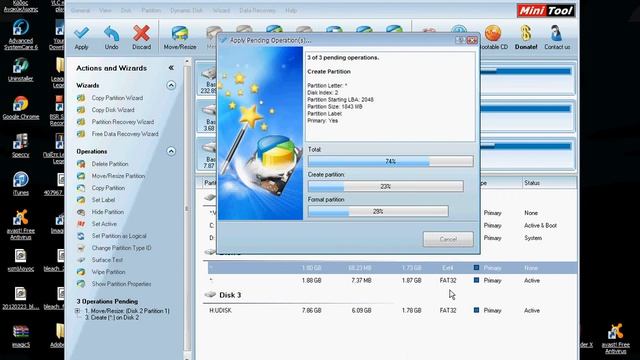Open Speccy desktop icon

(20, 146)
